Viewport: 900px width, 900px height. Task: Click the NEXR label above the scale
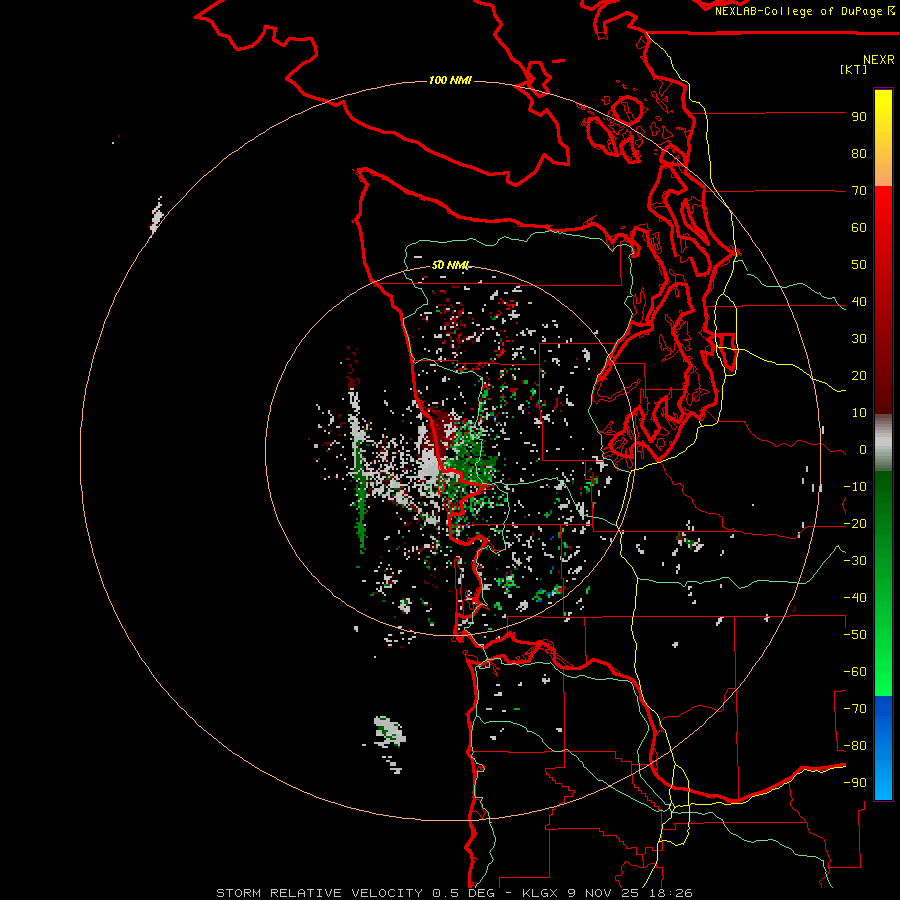point(878,60)
